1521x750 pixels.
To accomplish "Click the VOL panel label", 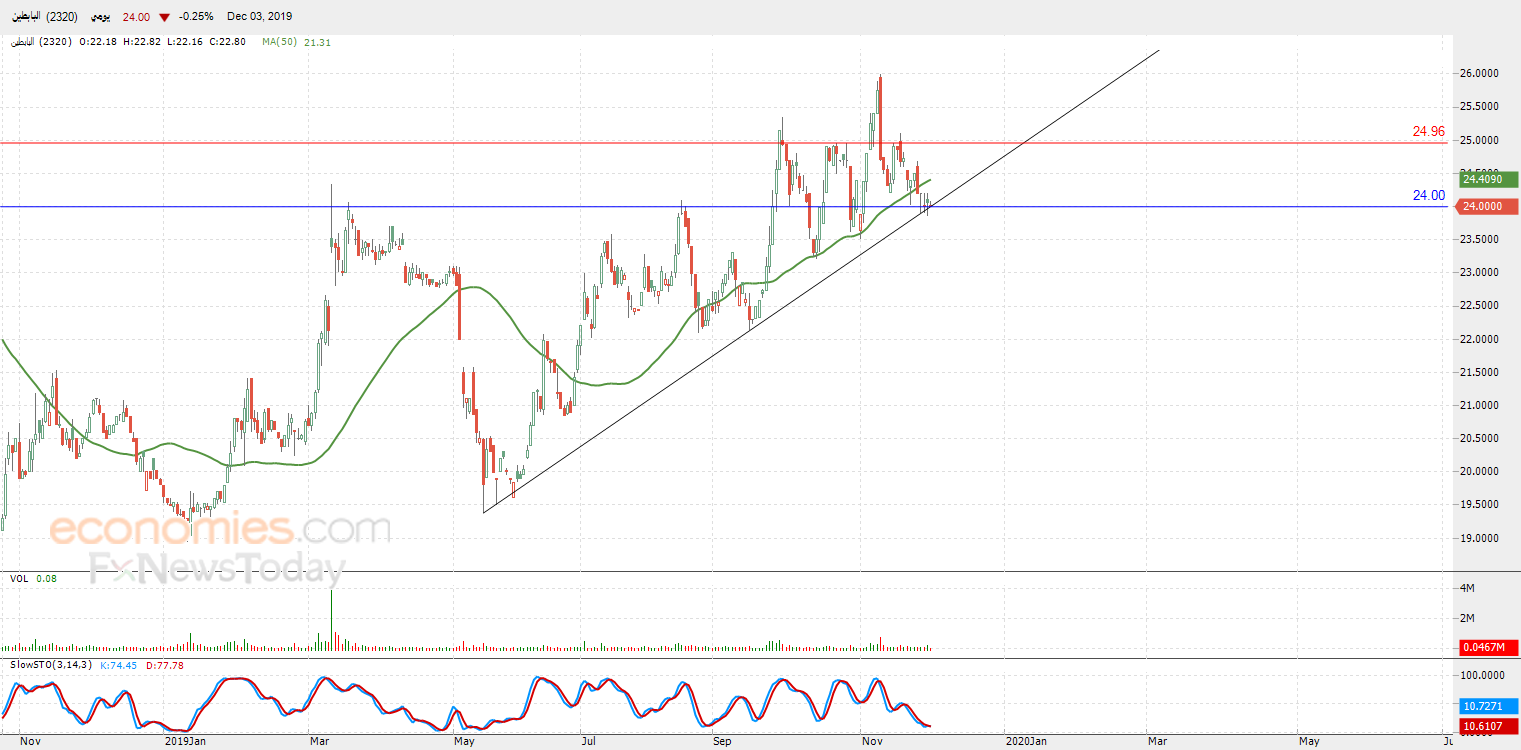I will point(19,578).
